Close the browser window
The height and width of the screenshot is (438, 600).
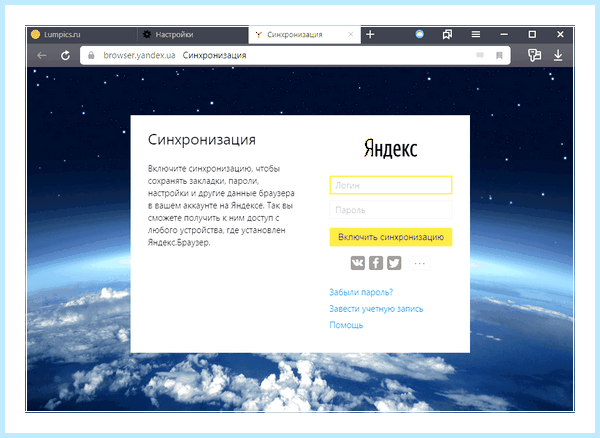click(560, 34)
